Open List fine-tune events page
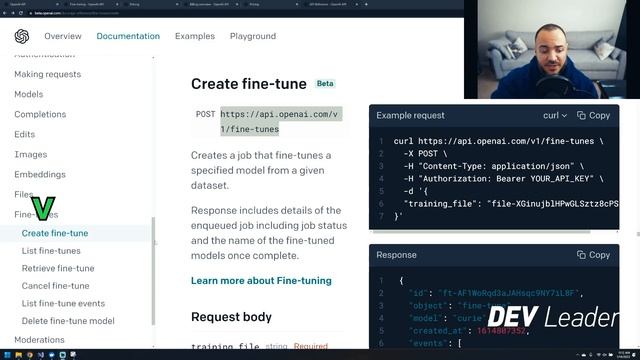Image resolution: width=640 pixels, height=360 pixels. click(x=63, y=303)
